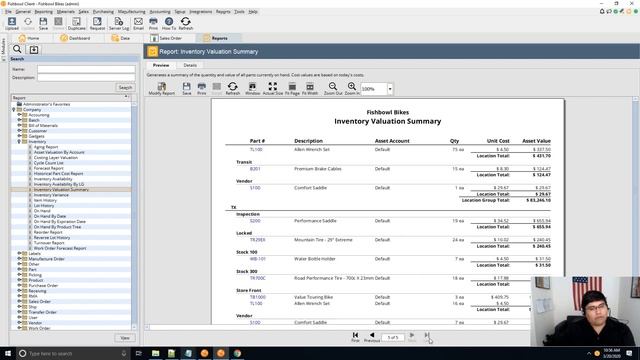The image size is (640, 360).
Task: Click the Name search field
Action: click(x=86, y=69)
